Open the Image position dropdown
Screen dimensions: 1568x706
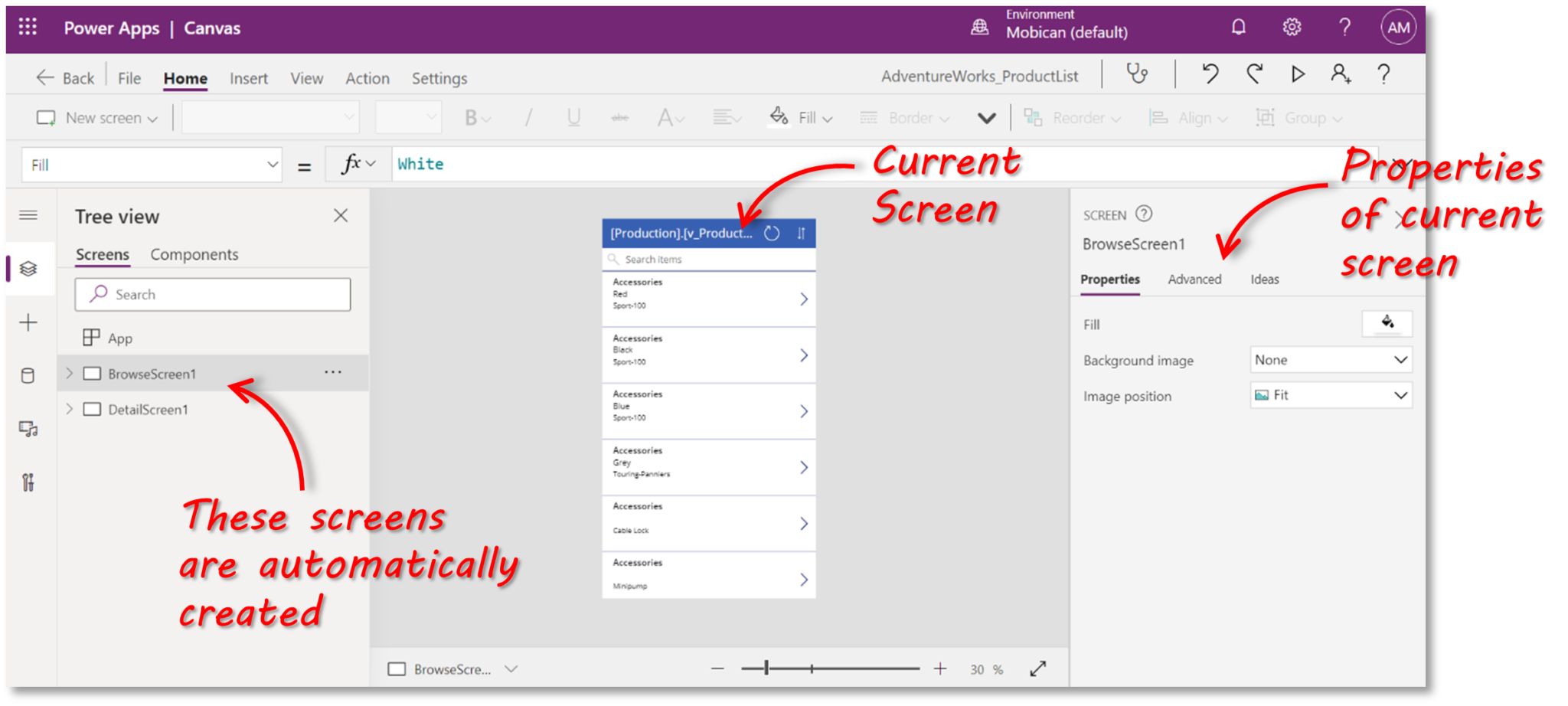(x=1330, y=395)
